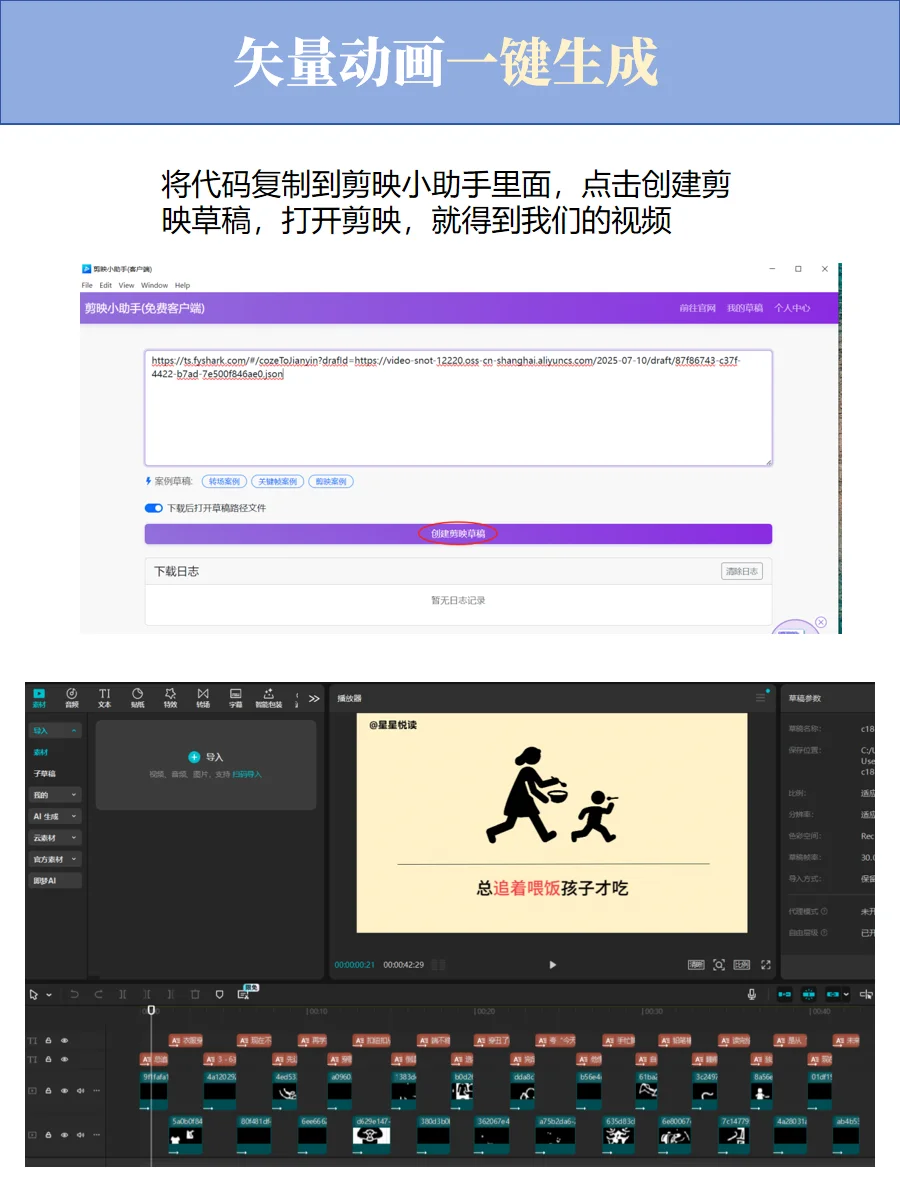Open the 清晰 quality setting in the player
Image resolution: width=900 pixels, height=1200 pixels.
(696, 965)
